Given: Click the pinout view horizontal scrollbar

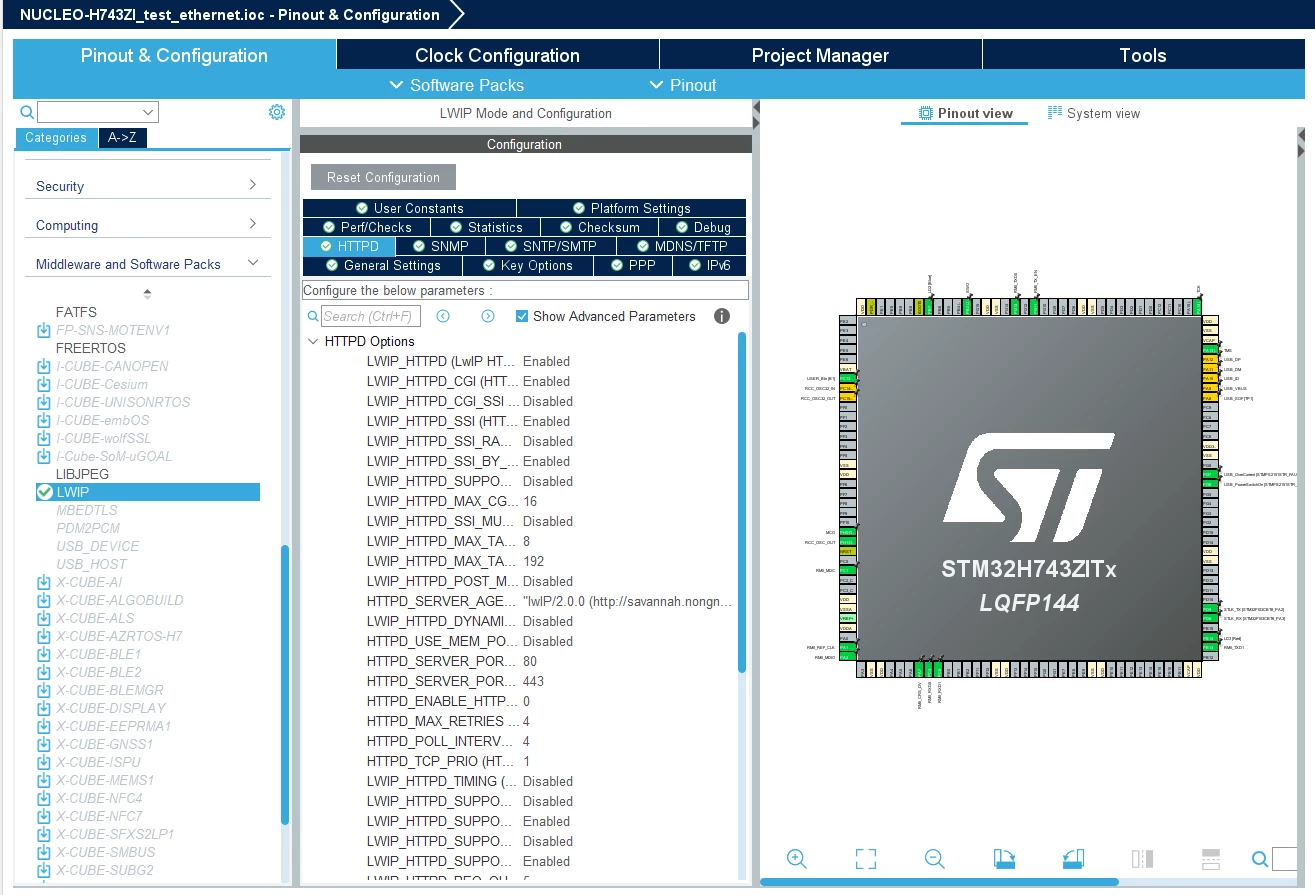Looking at the screenshot, I should pos(939,882).
